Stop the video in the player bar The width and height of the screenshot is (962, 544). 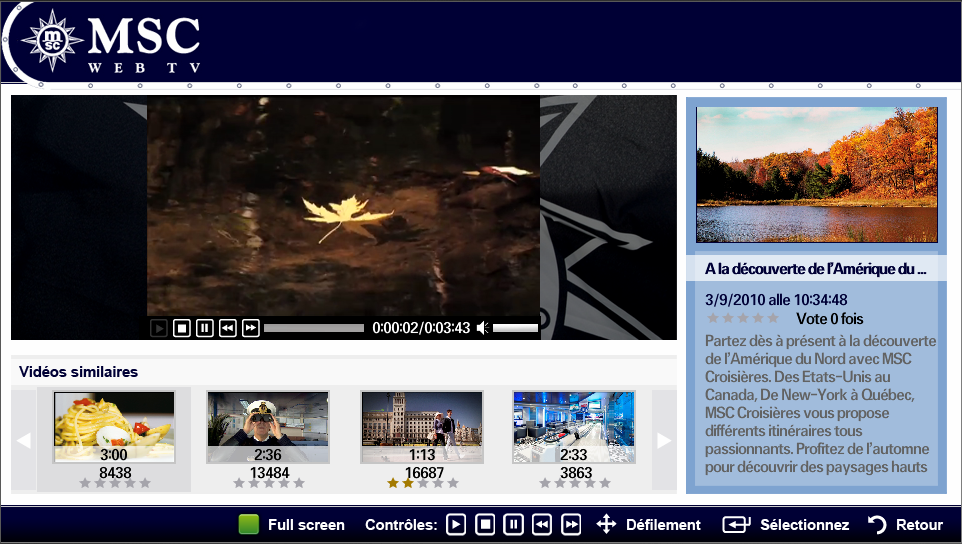click(182, 328)
